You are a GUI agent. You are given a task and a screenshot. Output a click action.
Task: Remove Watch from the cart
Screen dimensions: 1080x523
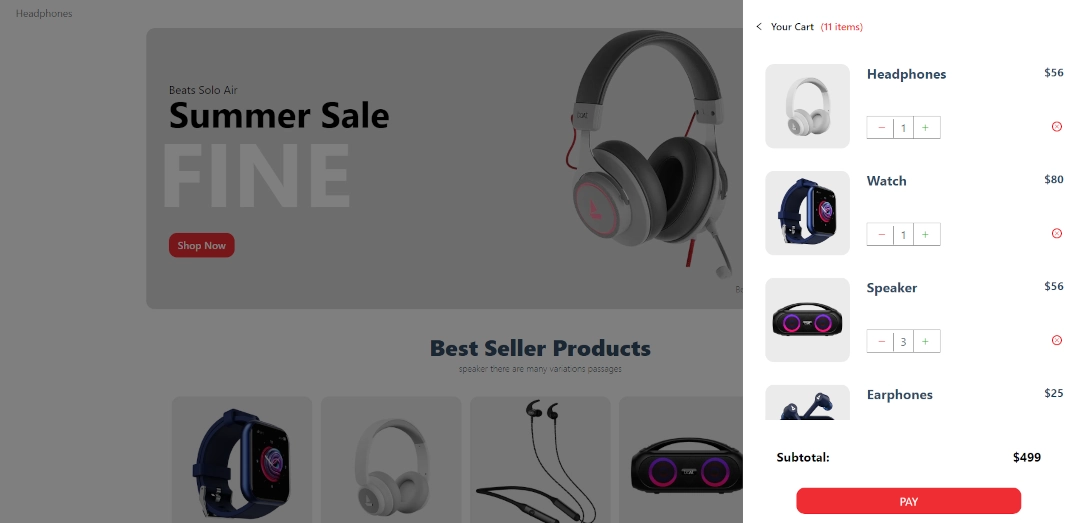pyautogui.click(x=1057, y=234)
